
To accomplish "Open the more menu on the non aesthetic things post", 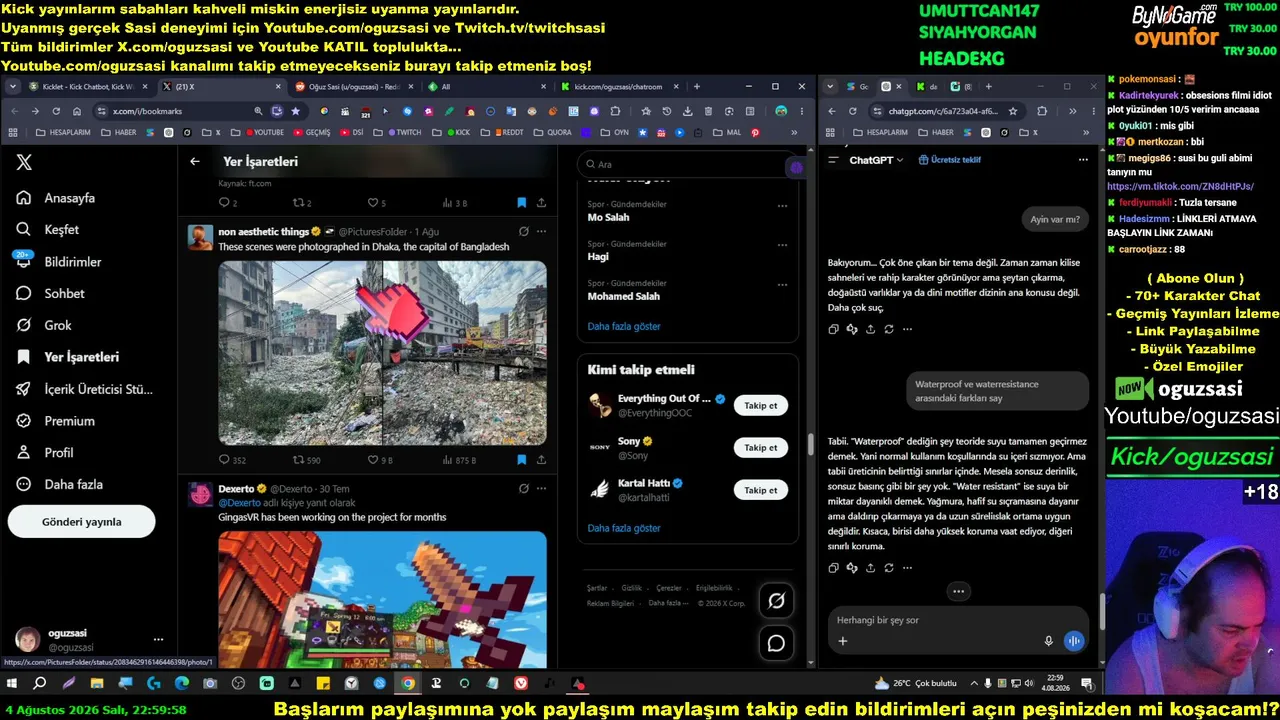I will click(541, 232).
